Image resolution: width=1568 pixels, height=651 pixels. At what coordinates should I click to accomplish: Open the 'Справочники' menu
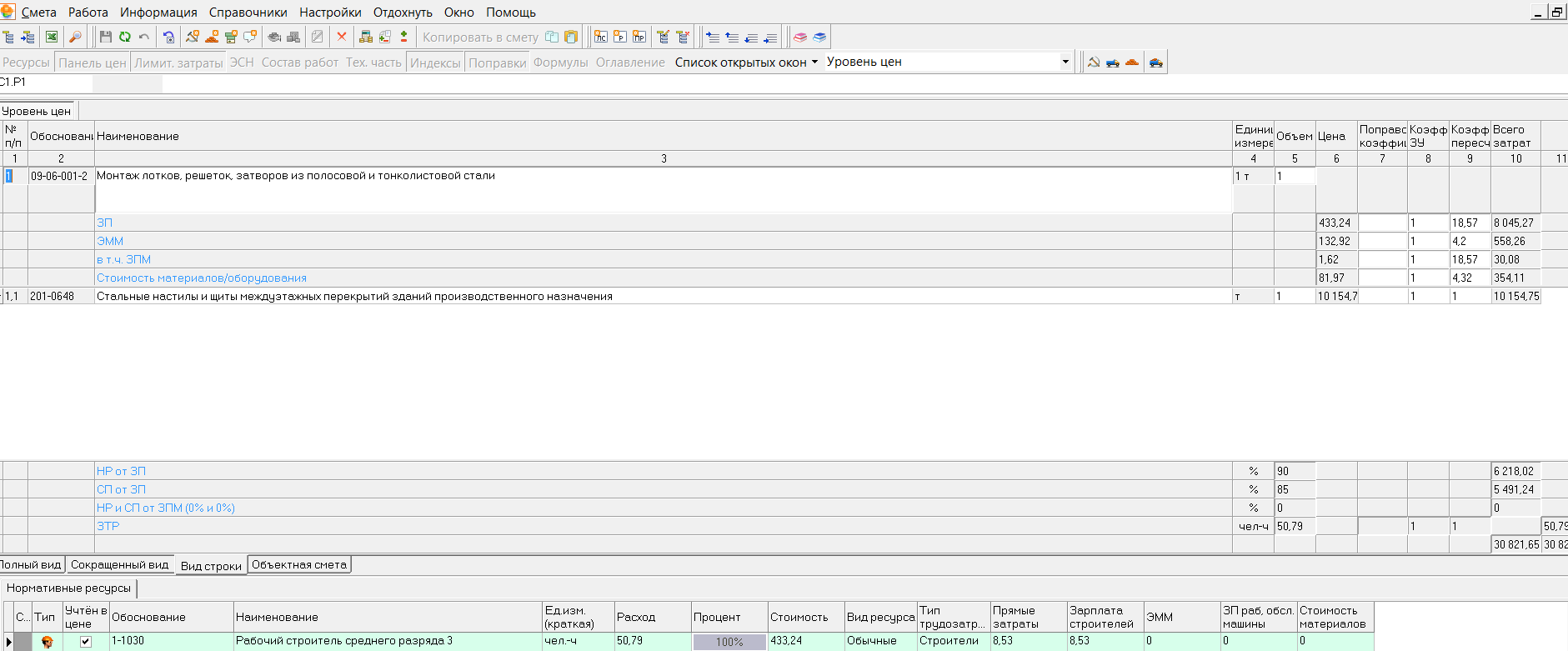coord(248,13)
